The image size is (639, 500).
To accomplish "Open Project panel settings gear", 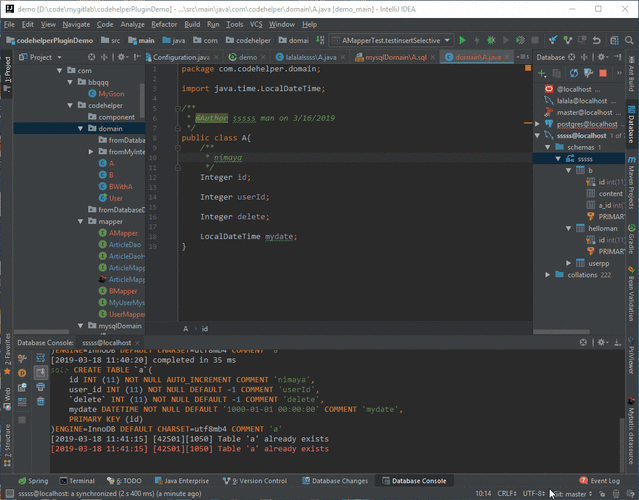I will (x=121, y=57).
